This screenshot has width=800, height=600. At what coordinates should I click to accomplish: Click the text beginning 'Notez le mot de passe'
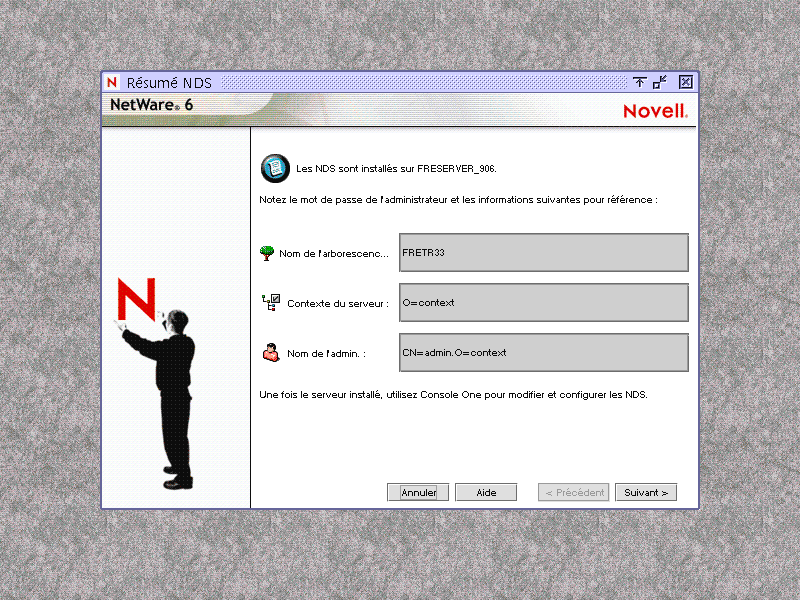(x=458, y=200)
